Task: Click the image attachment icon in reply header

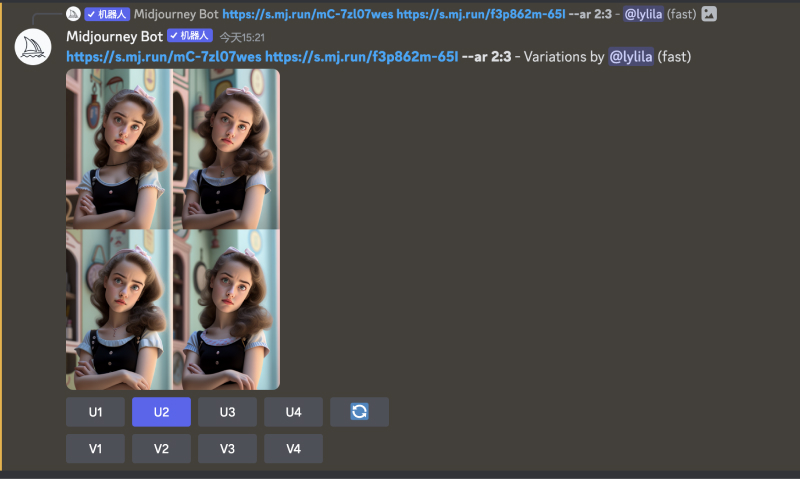Action: 709,14
